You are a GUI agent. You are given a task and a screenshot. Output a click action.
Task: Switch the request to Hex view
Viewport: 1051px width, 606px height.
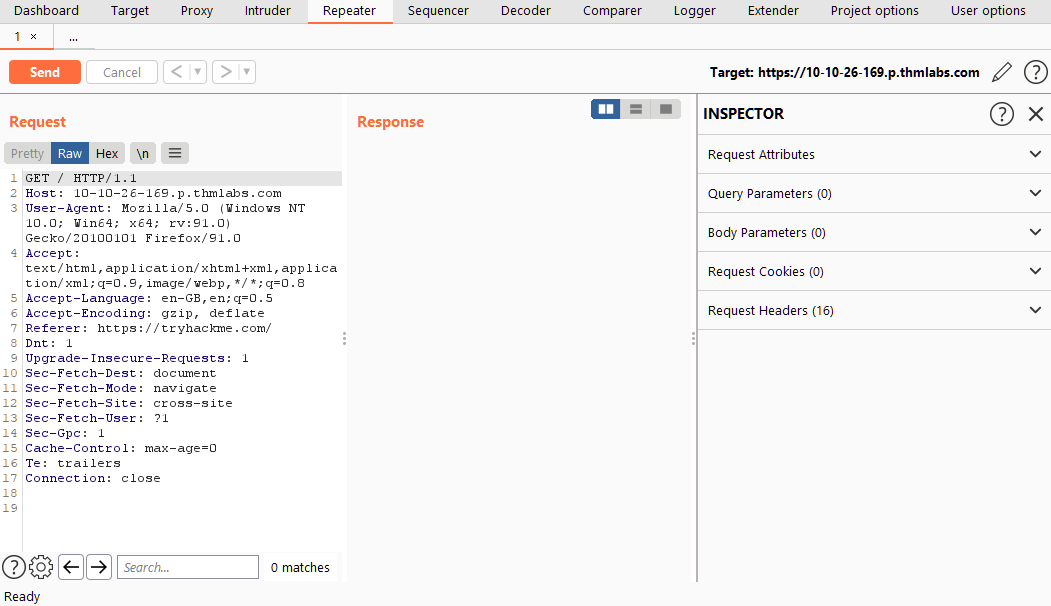[107, 153]
